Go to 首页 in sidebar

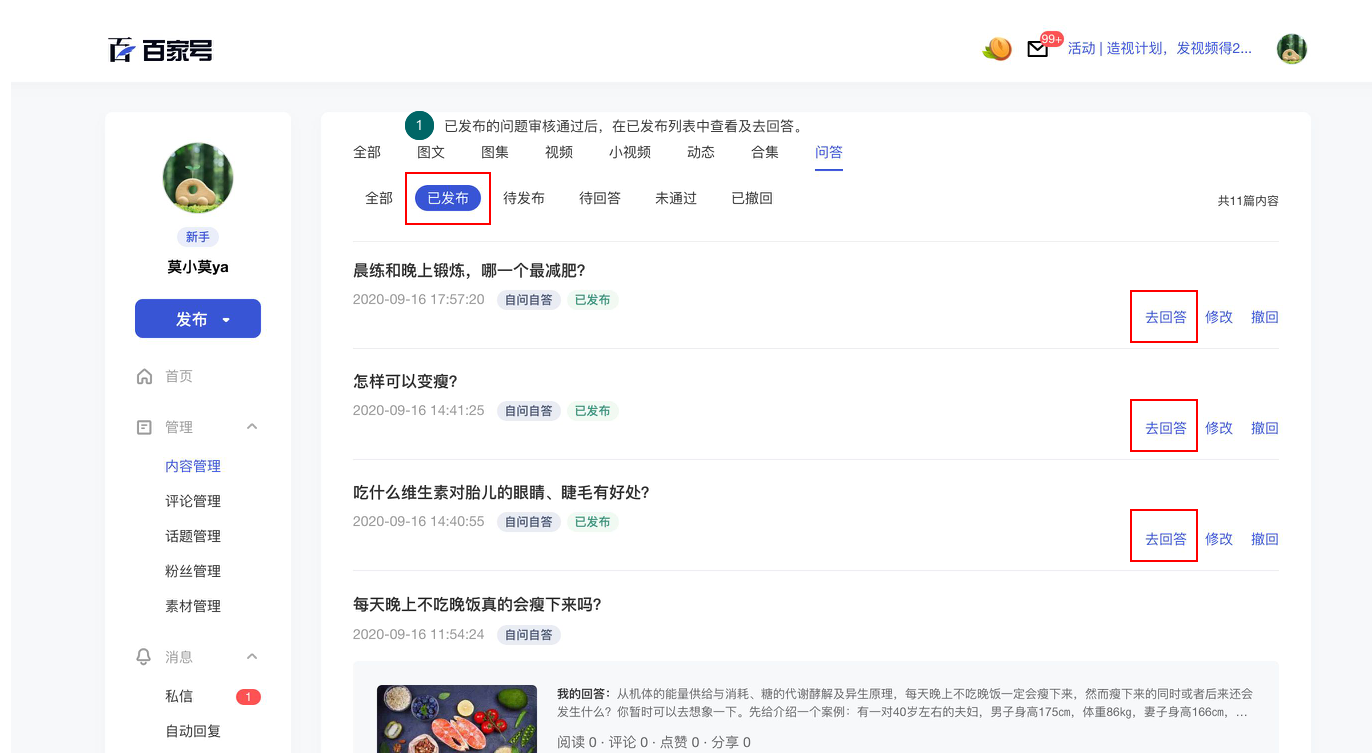click(179, 376)
